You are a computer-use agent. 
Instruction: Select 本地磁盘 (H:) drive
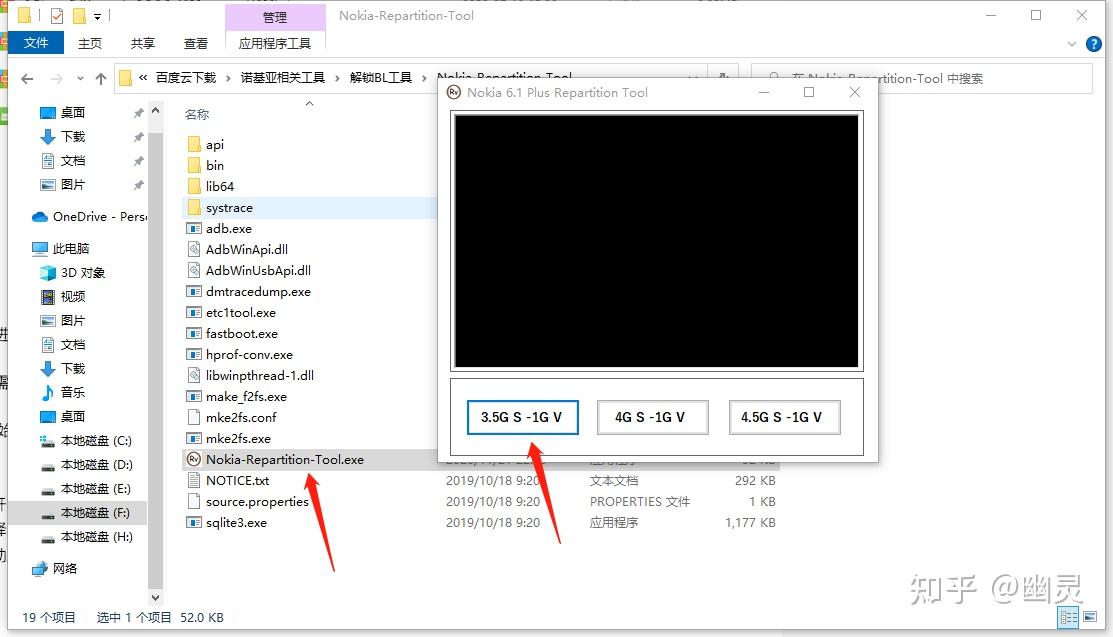click(86, 537)
